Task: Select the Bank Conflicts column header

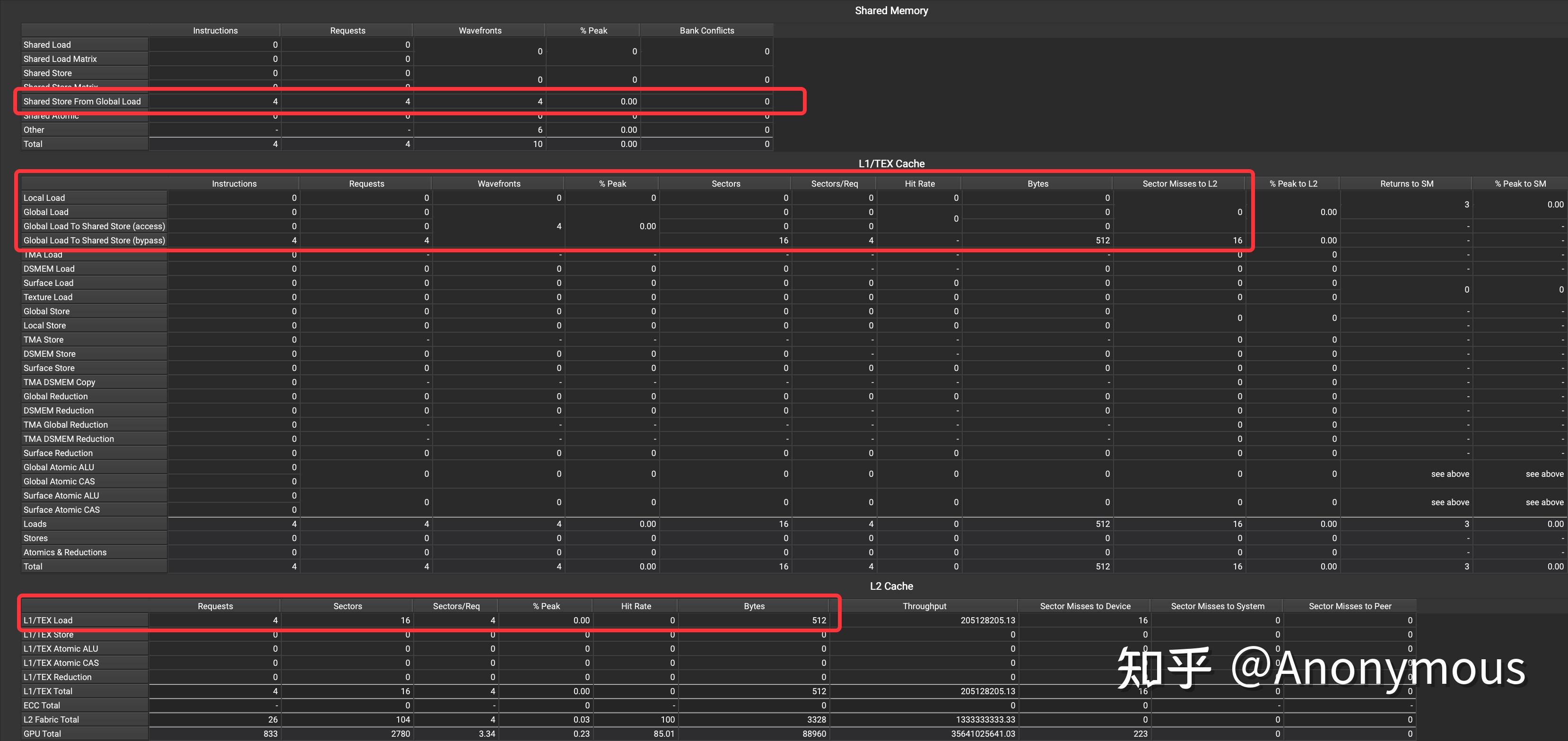Action: click(x=706, y=30)
